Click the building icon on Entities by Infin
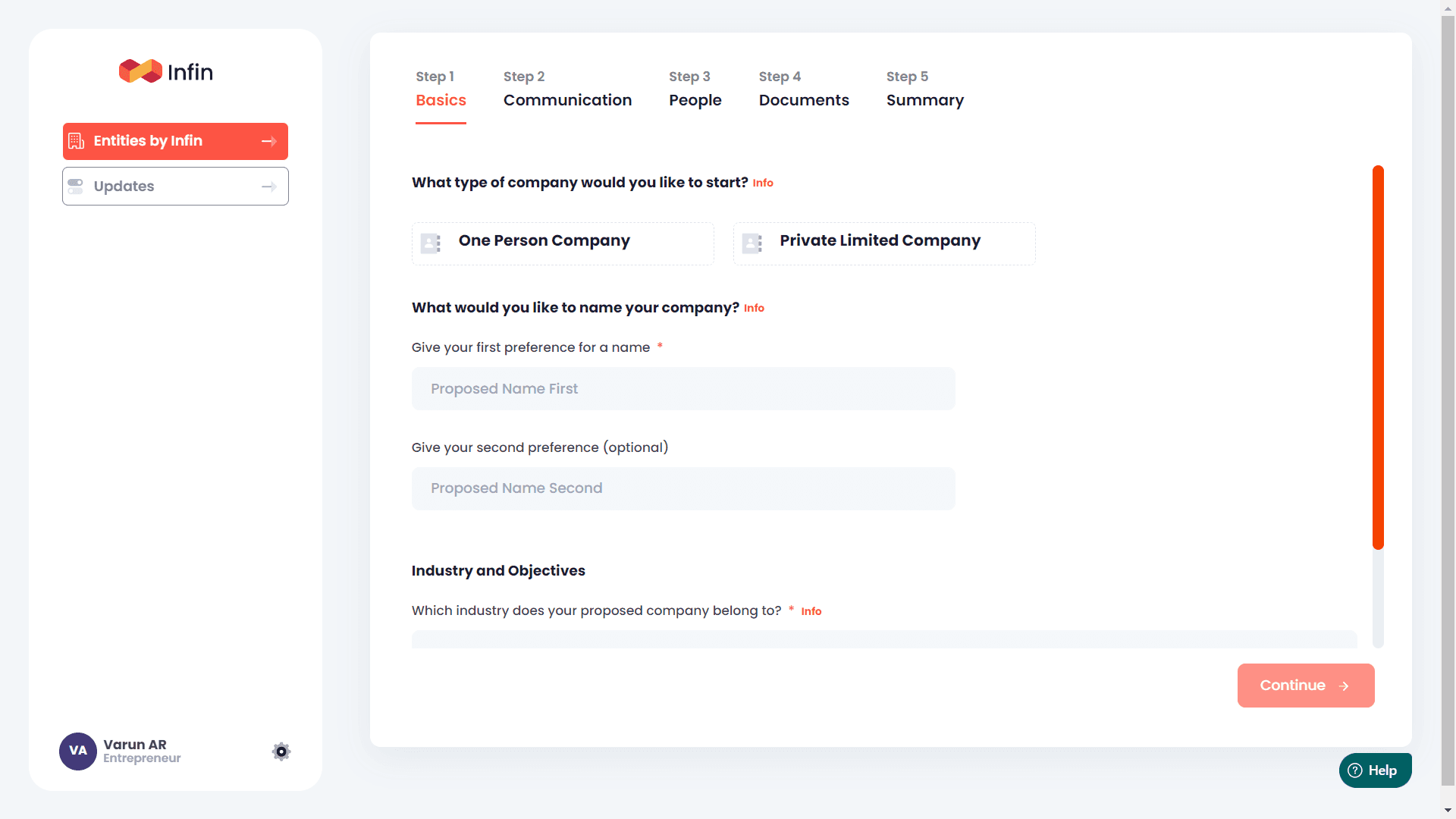The image size is (1456, 819). coord(76,141)
